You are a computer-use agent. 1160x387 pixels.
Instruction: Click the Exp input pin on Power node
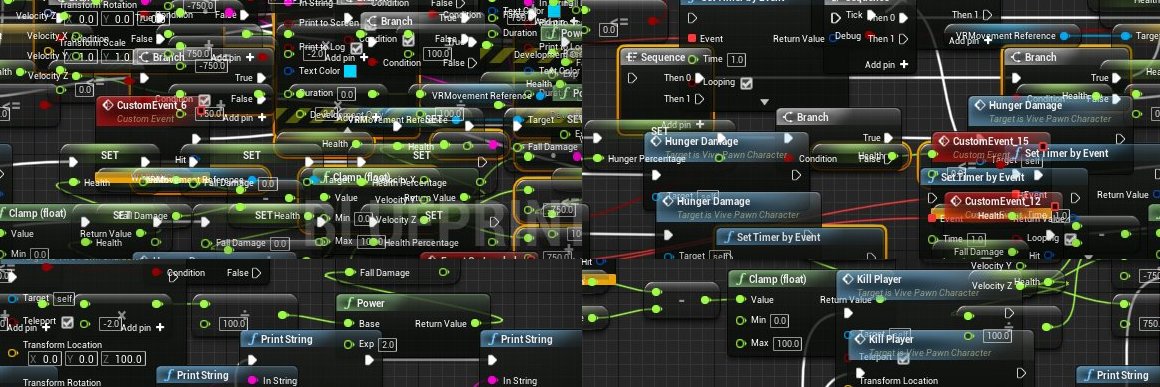click(x=348, y=344)
